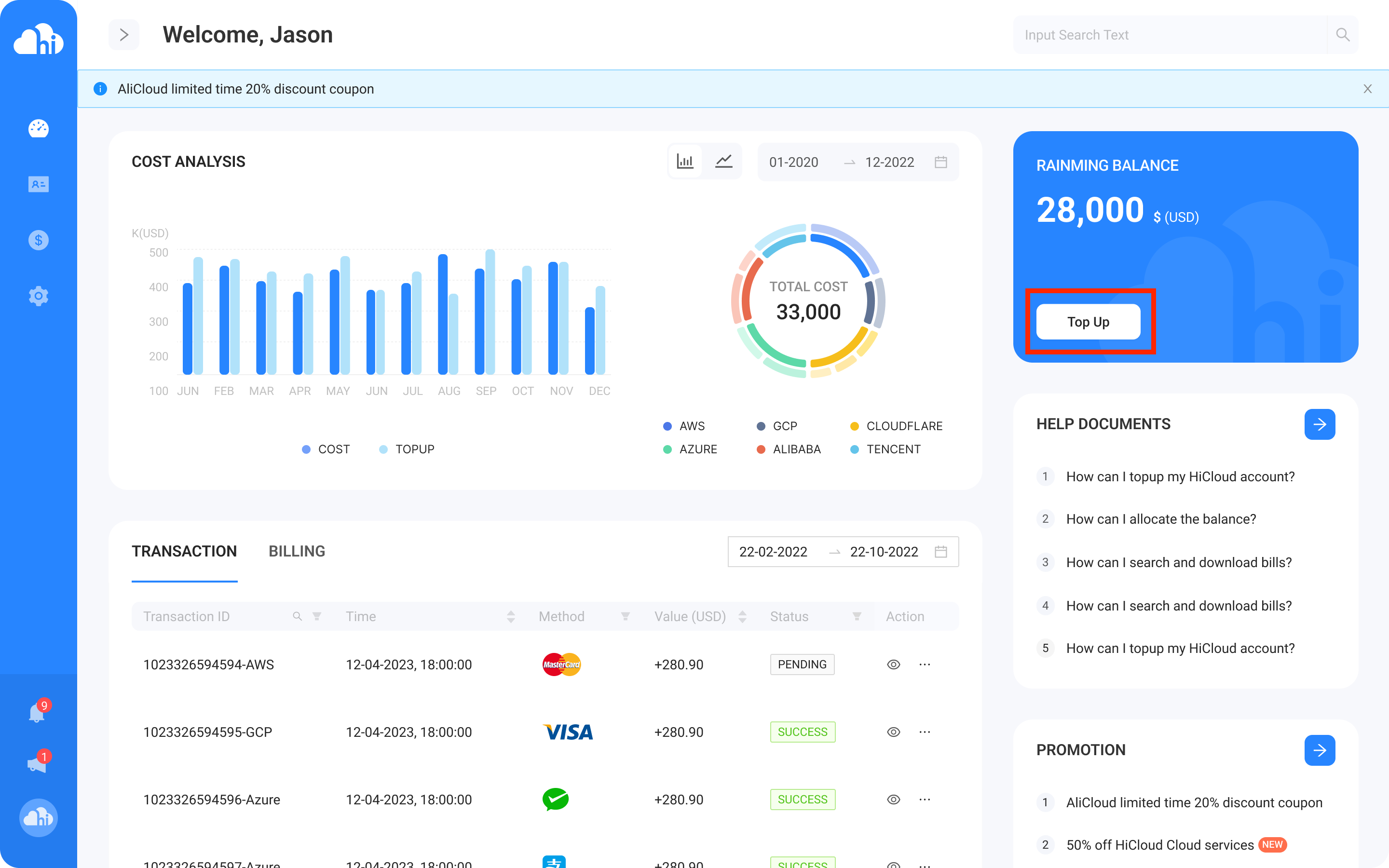
Task: Toggle the ALIBABA legend entry
Action: coord(789,449)
